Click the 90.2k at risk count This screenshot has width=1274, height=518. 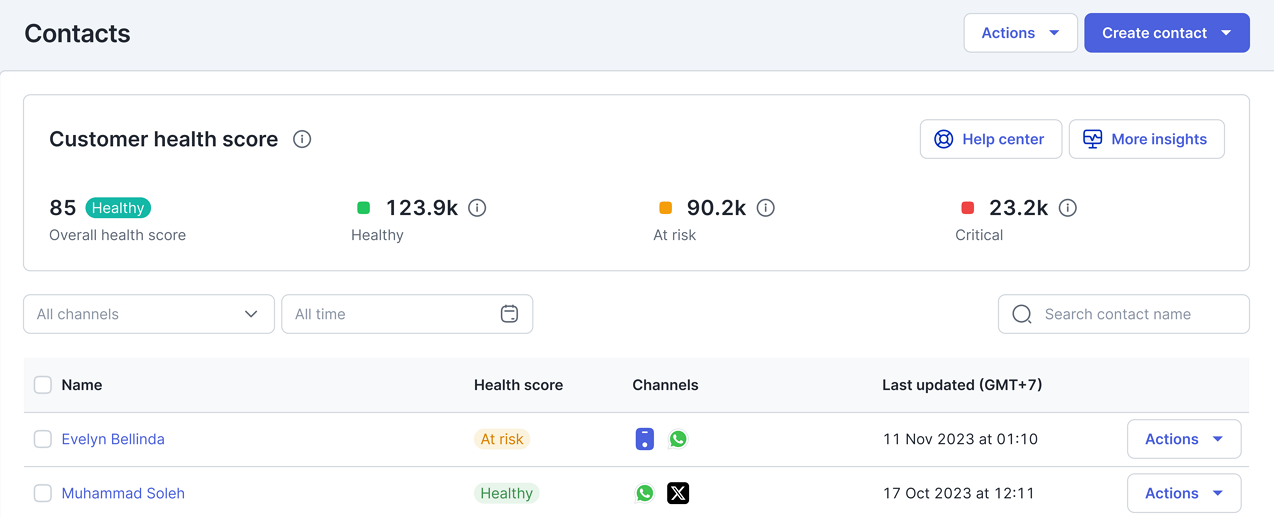click(x=717, y=208)
